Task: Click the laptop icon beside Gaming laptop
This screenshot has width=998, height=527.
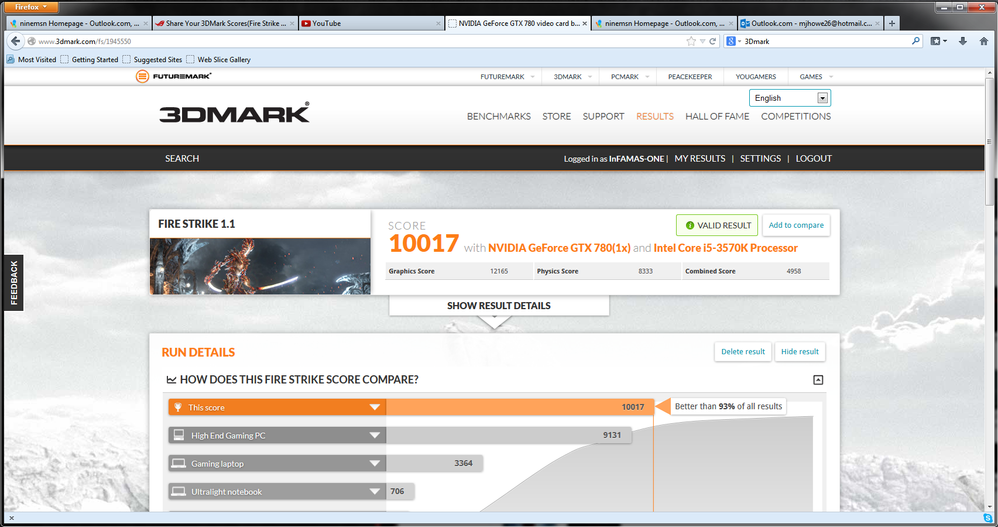Action: tap(179, 463)
